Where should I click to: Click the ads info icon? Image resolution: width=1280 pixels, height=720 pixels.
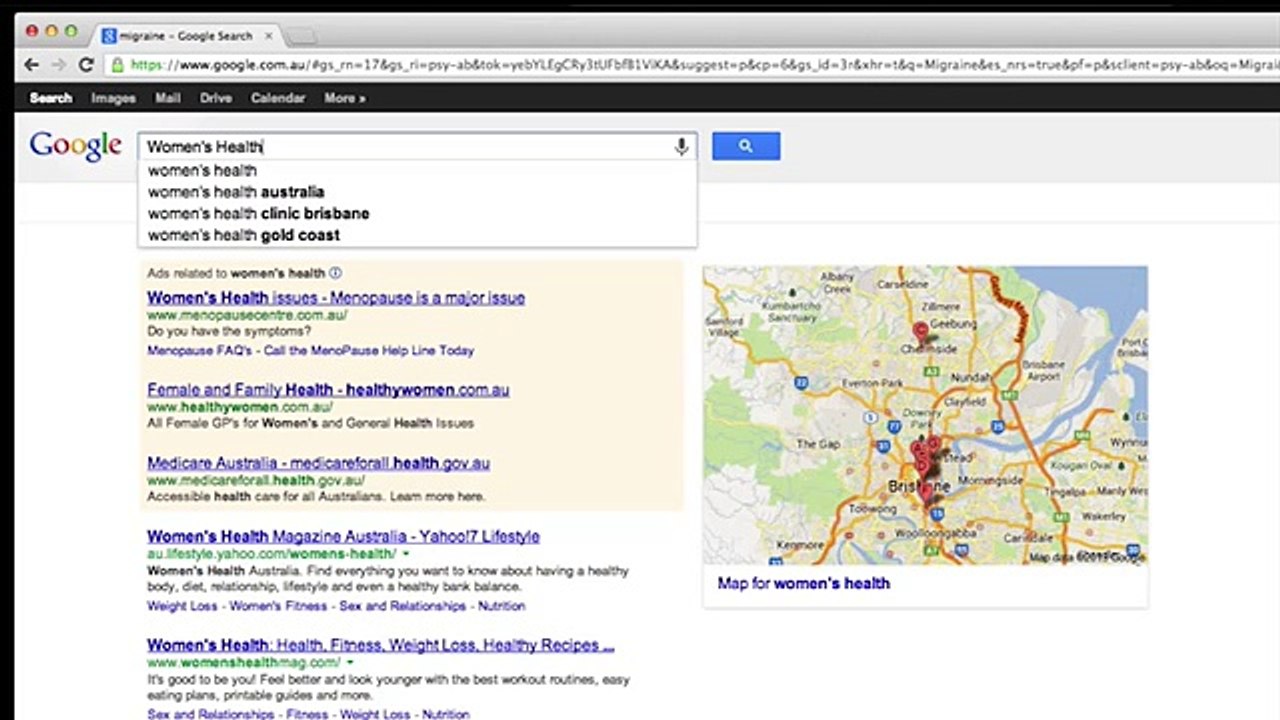[335, 273]
